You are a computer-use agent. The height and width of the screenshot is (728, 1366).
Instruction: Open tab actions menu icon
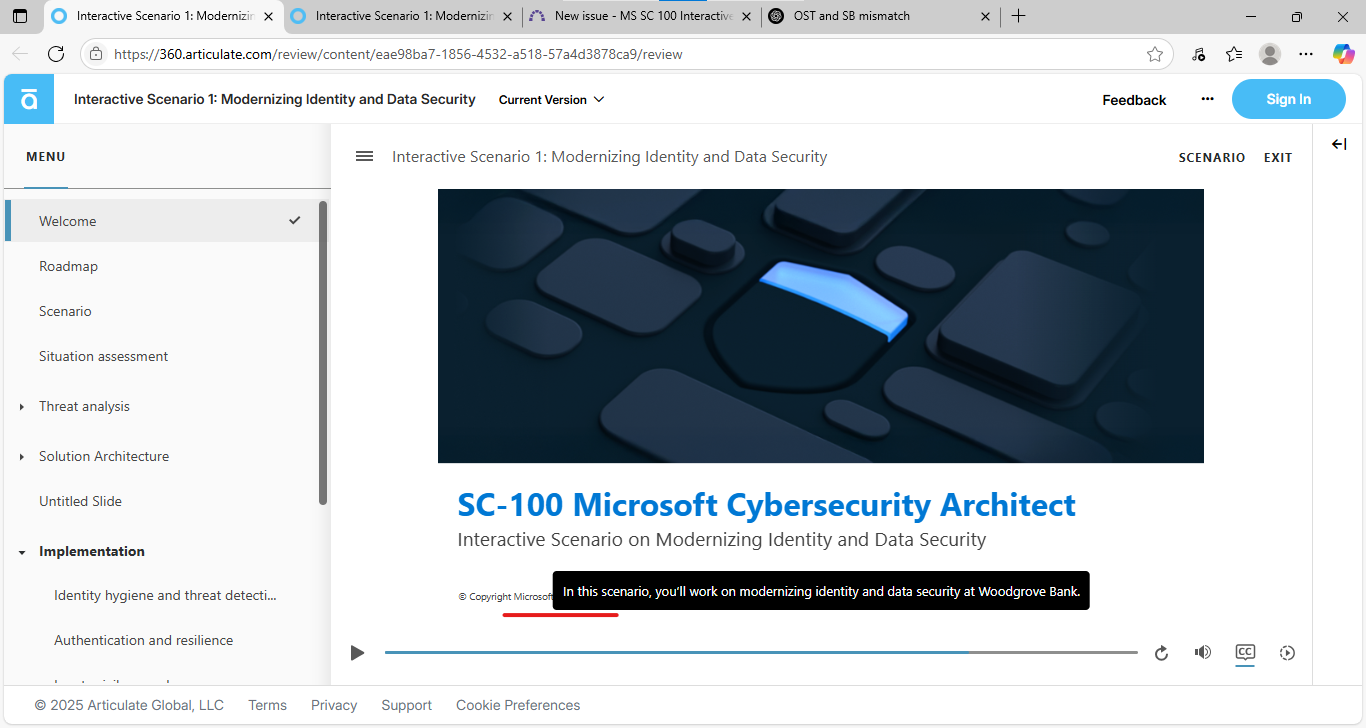point(20,16)
